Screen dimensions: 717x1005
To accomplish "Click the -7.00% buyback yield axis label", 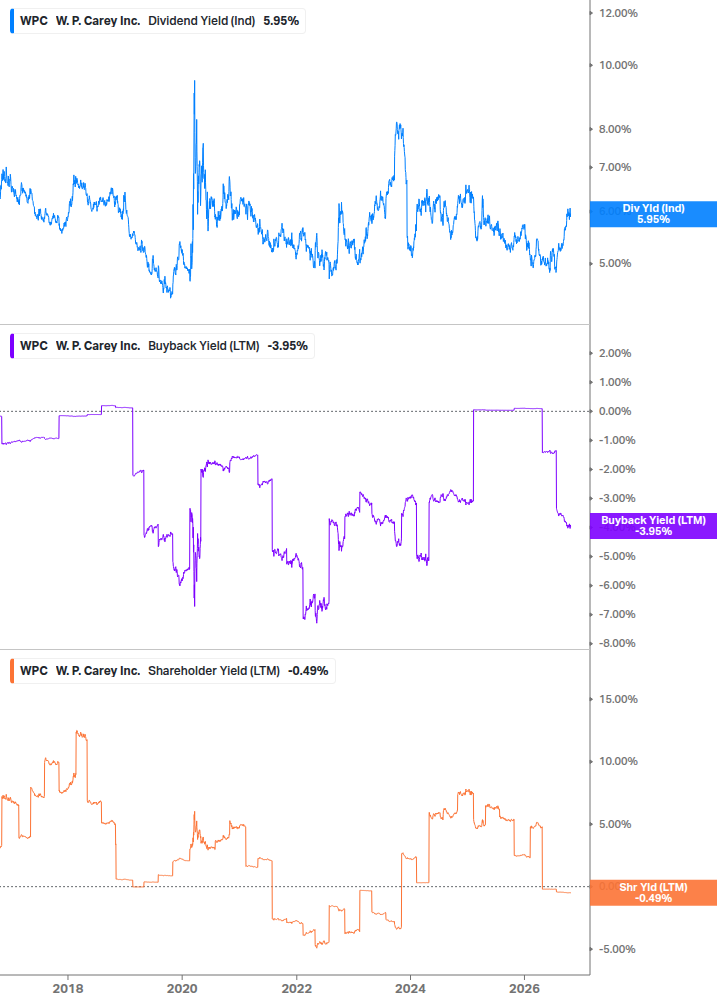I will (x=617, y=615).
